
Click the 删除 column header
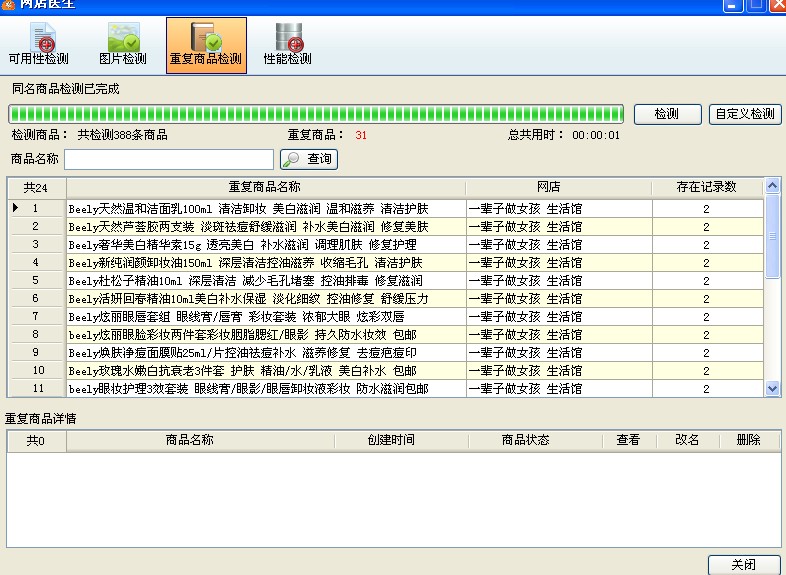749,440
